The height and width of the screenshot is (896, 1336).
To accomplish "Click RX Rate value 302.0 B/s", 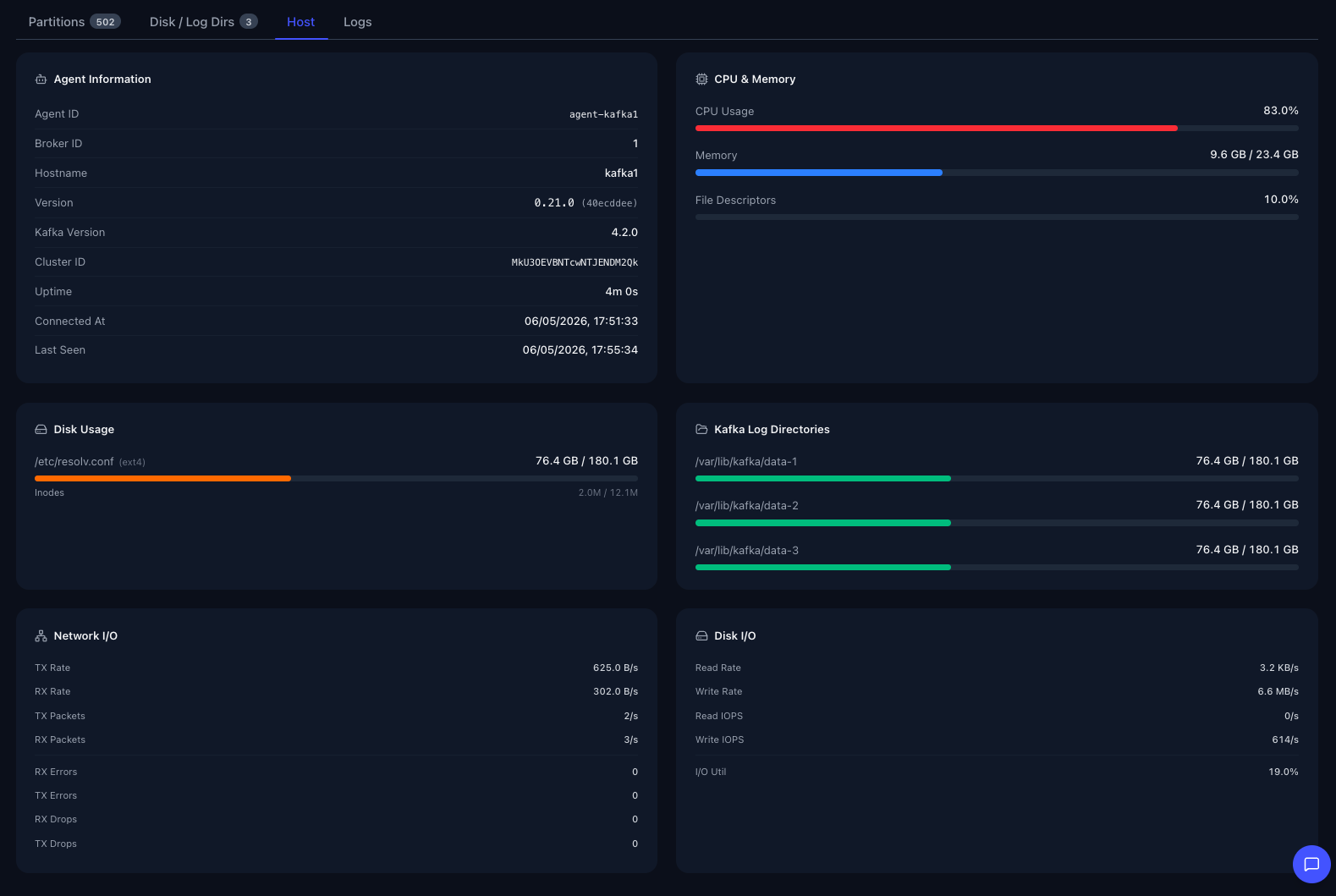I will [615, 692].
